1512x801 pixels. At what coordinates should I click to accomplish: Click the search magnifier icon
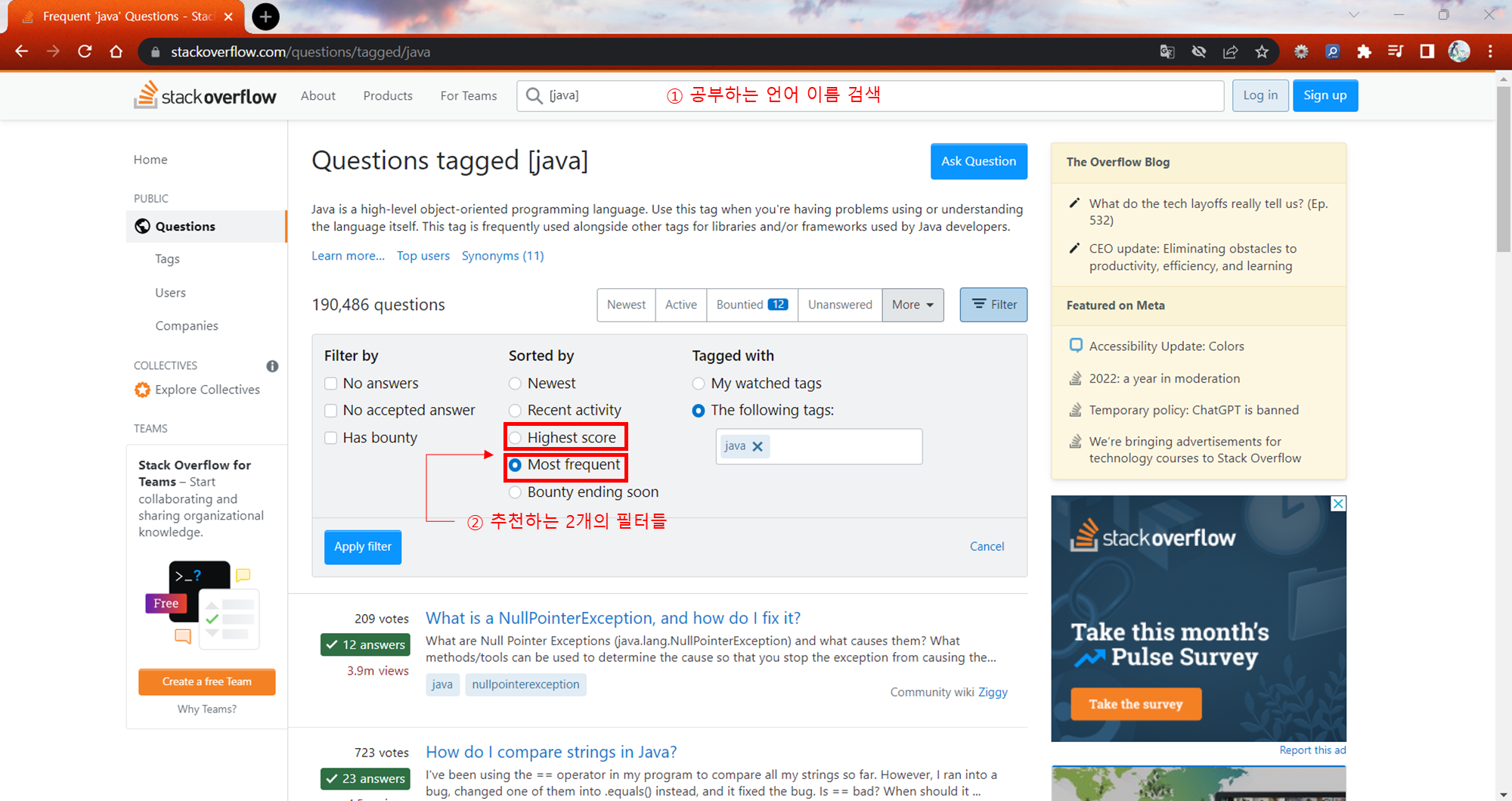click(x=534, y=95)
